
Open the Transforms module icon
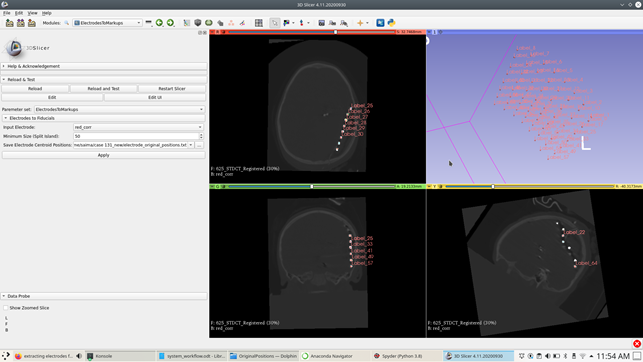(x=220, y=23)
